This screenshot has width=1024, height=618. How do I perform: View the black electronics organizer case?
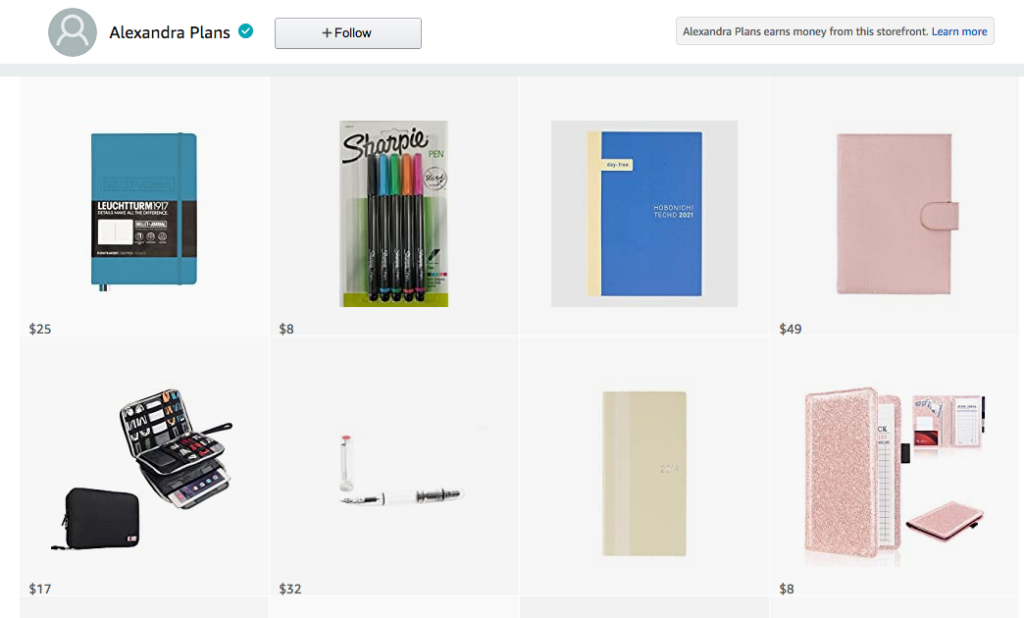click(x=142, y=468)
